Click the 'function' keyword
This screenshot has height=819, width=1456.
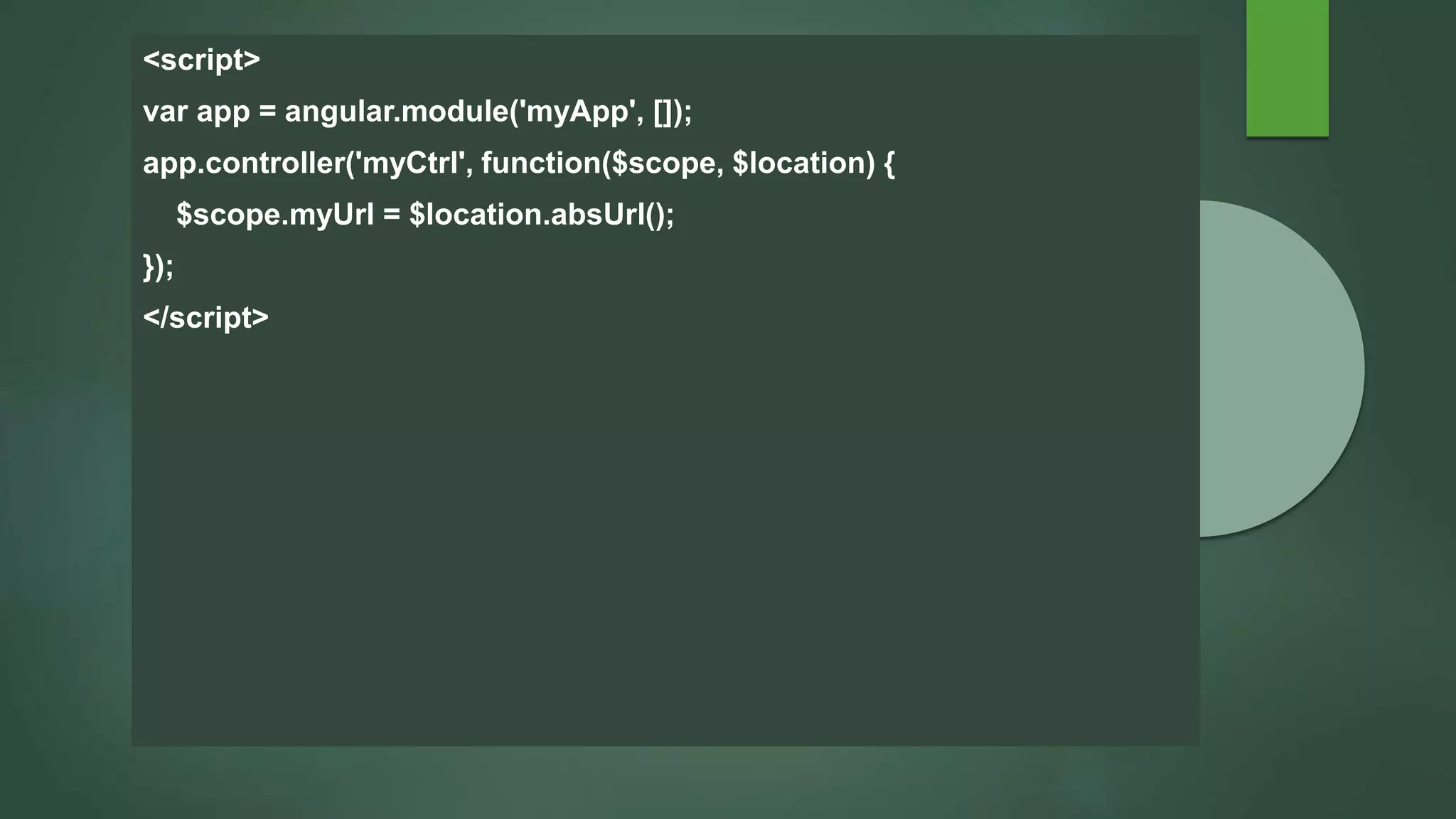[541, 163]
